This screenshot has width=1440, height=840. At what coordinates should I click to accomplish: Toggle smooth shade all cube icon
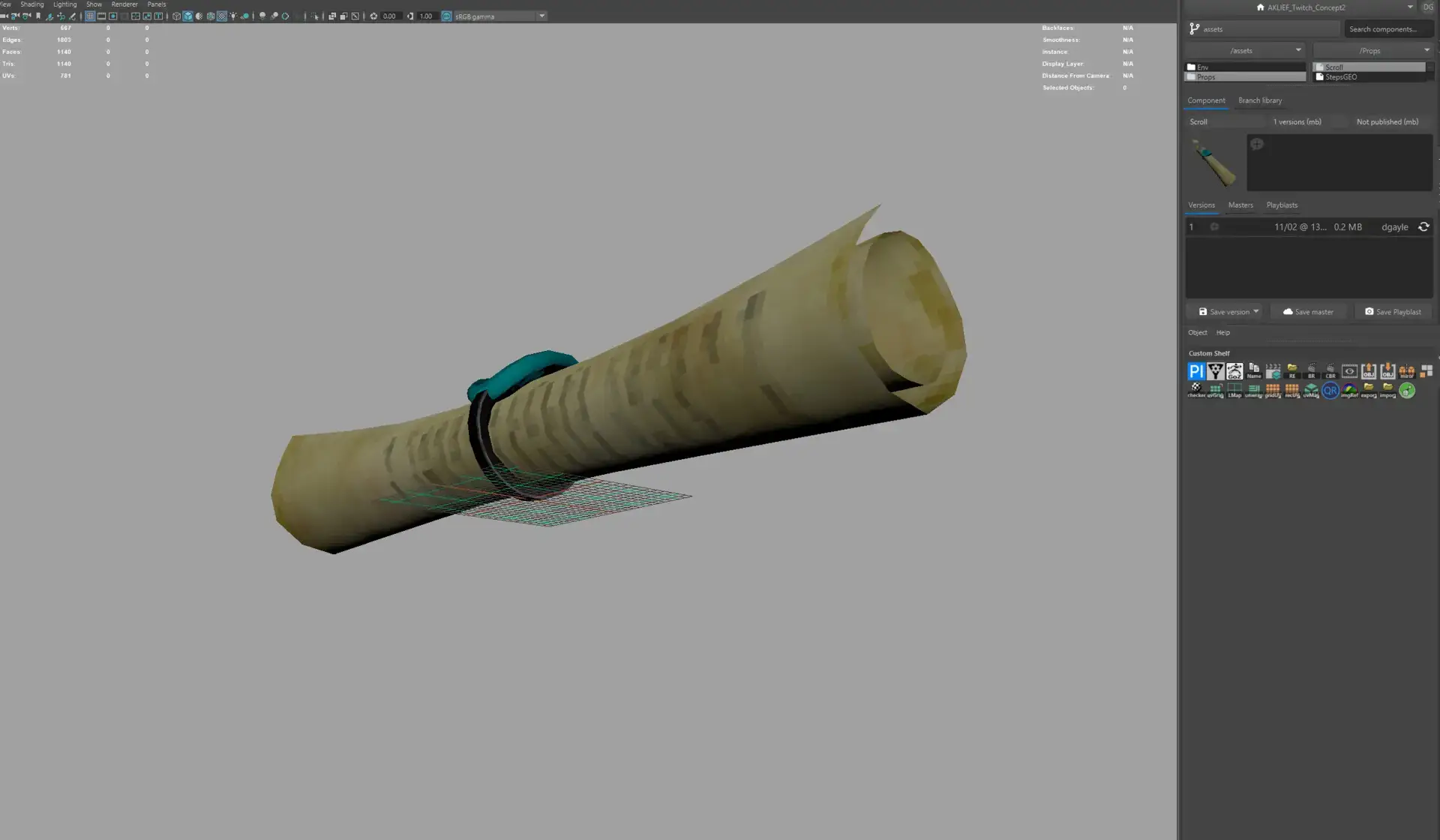point(187,16)
